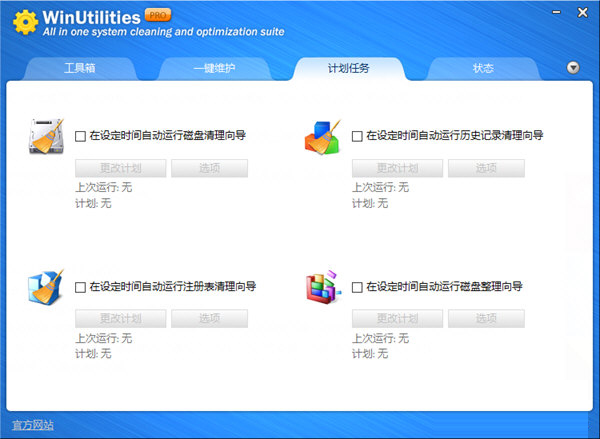Open the 官方网站 link
Viewport: 600px width, 439px height.
(x=33, y=425)
